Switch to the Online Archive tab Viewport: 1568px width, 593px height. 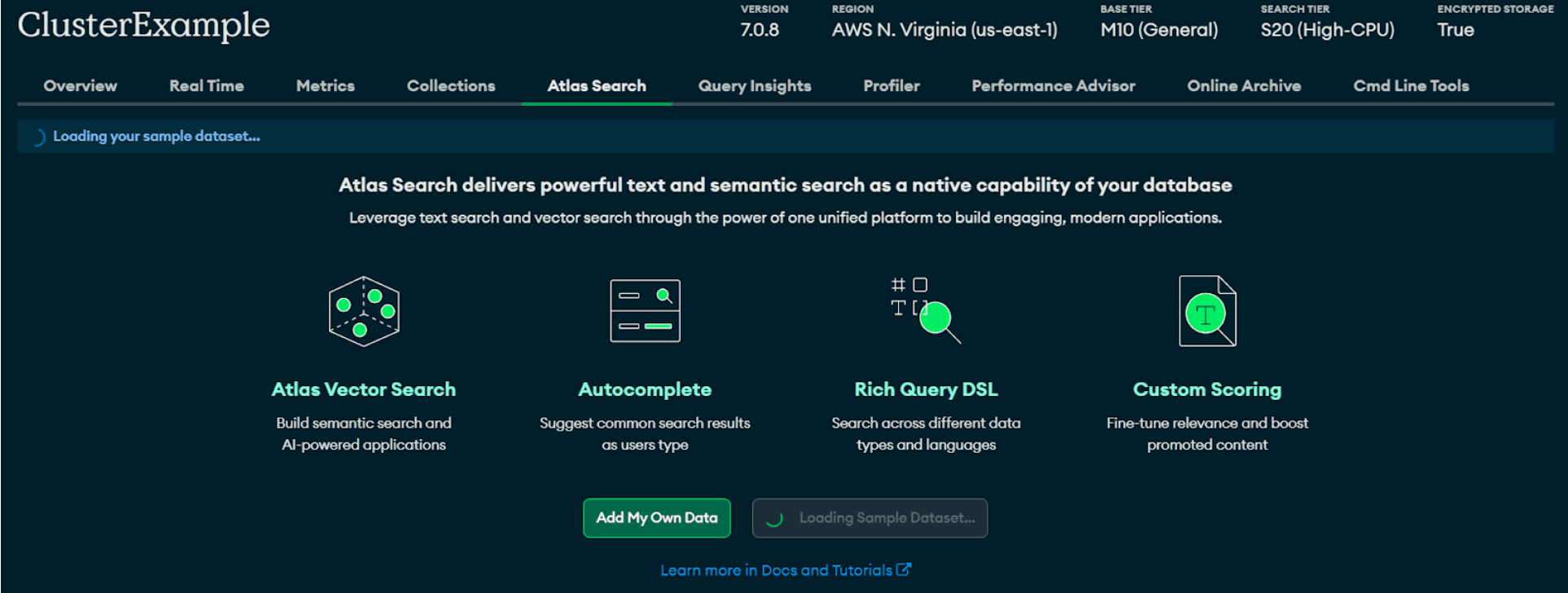point(1243,86)
